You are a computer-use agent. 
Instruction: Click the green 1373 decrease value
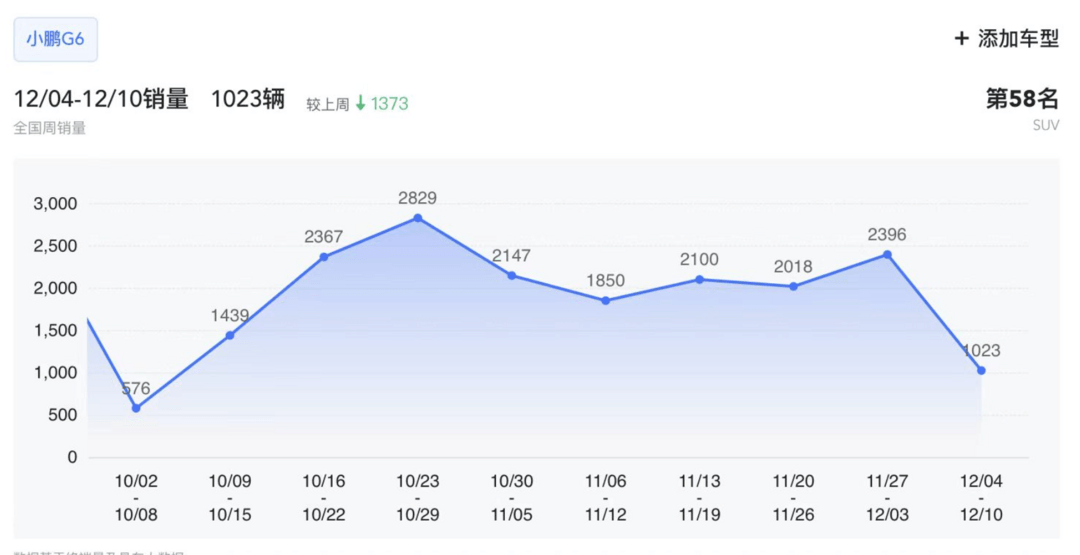pos(390,104)
